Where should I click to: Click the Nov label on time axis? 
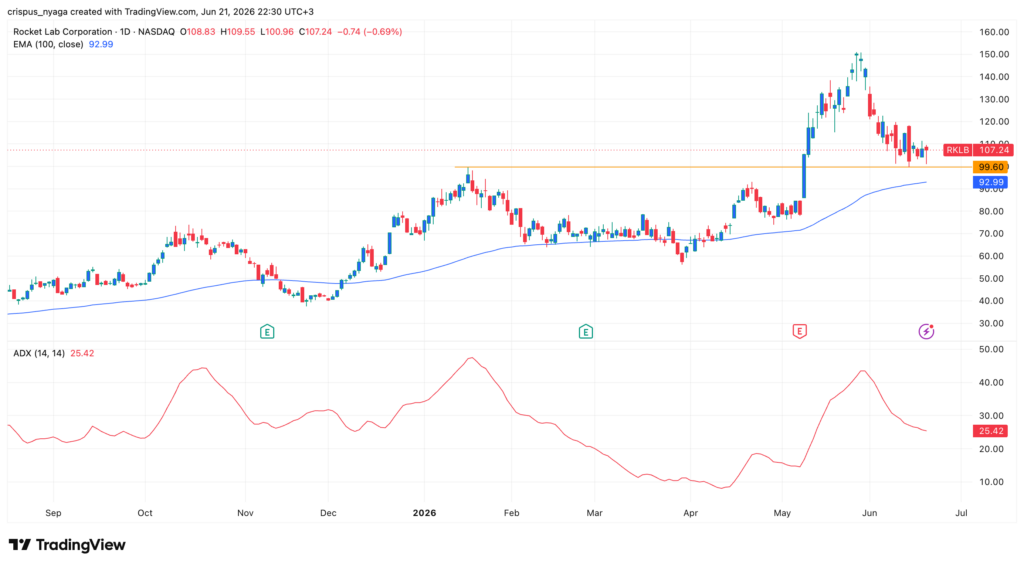(x=246, y=513)
